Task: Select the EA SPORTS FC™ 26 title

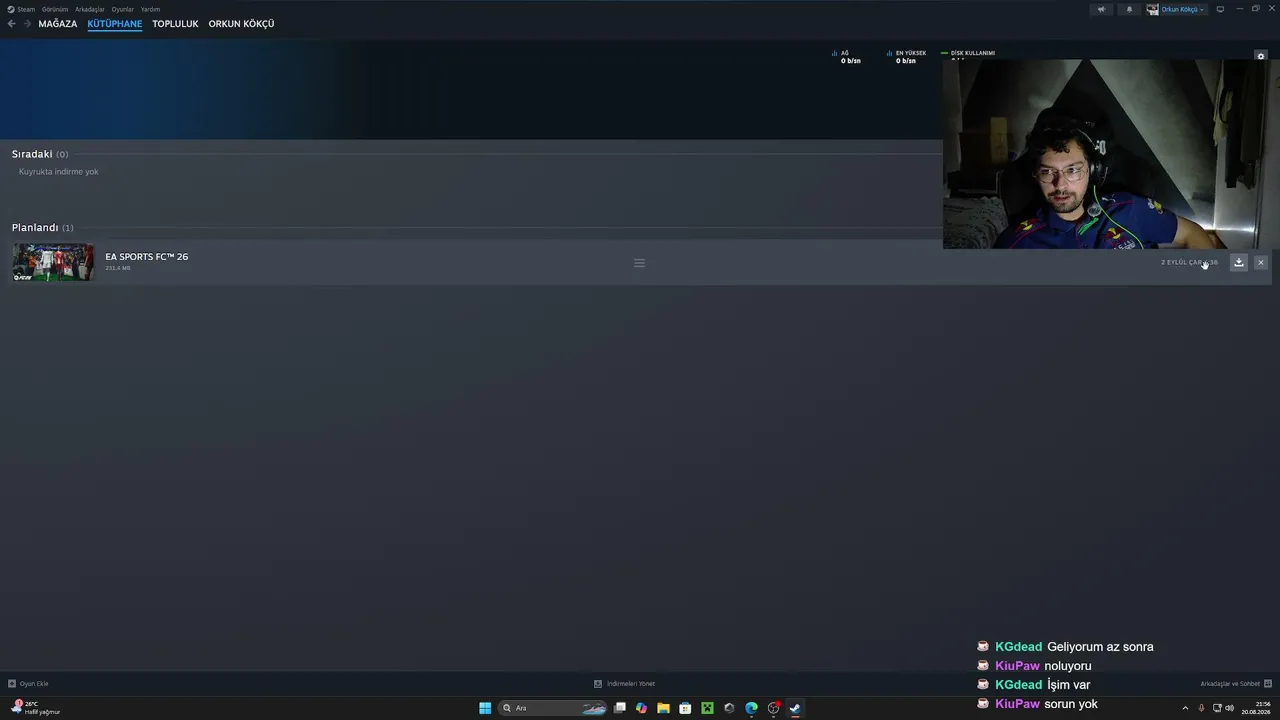Action: point(147,257)
